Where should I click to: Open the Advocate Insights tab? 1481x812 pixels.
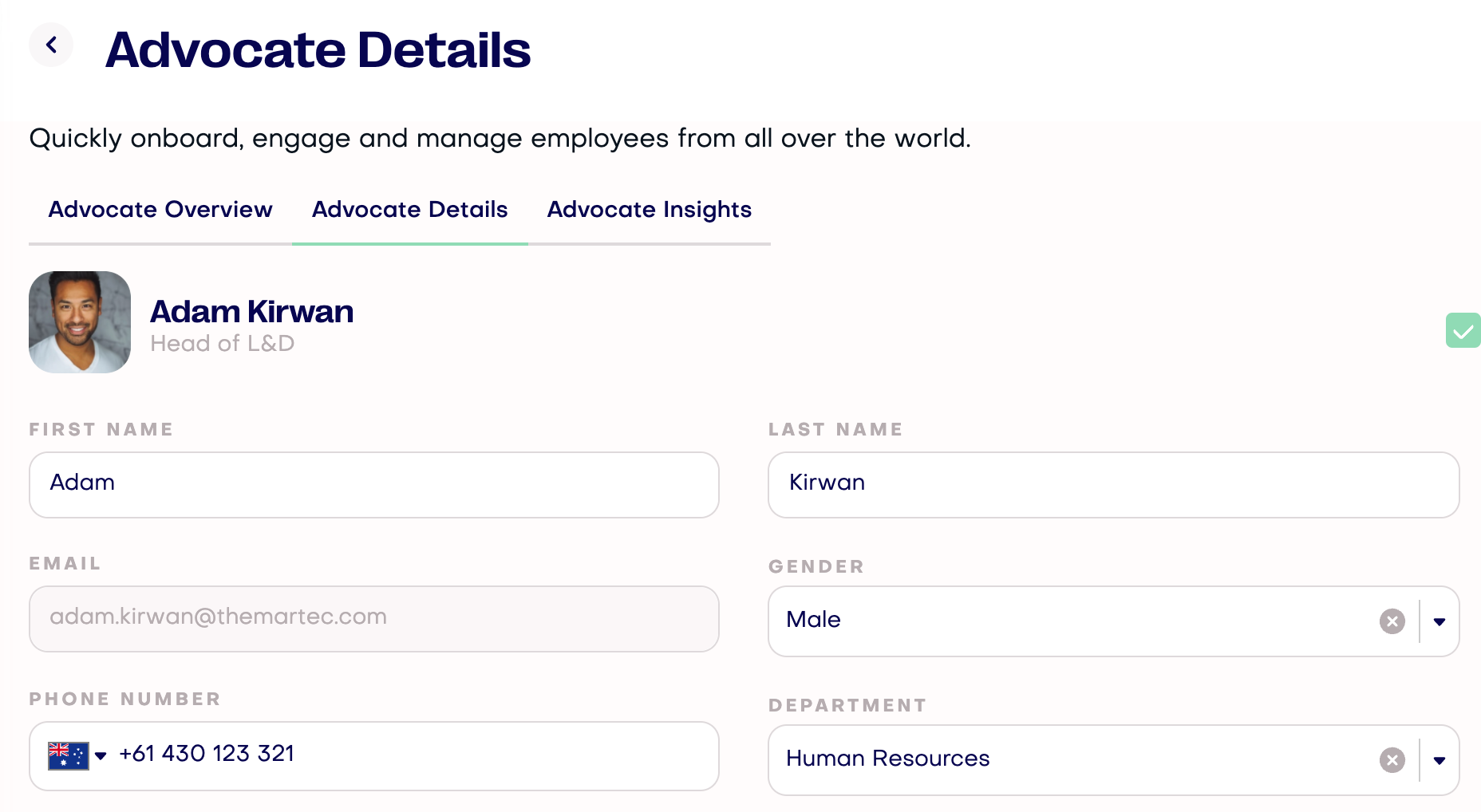click(649, 210)
